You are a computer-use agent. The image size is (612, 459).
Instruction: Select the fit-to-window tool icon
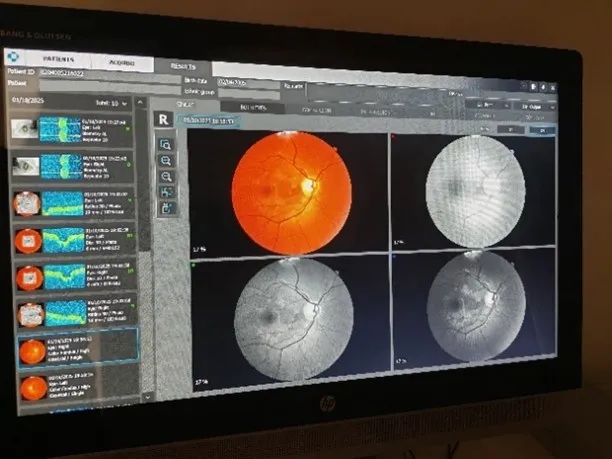[166, 192]
